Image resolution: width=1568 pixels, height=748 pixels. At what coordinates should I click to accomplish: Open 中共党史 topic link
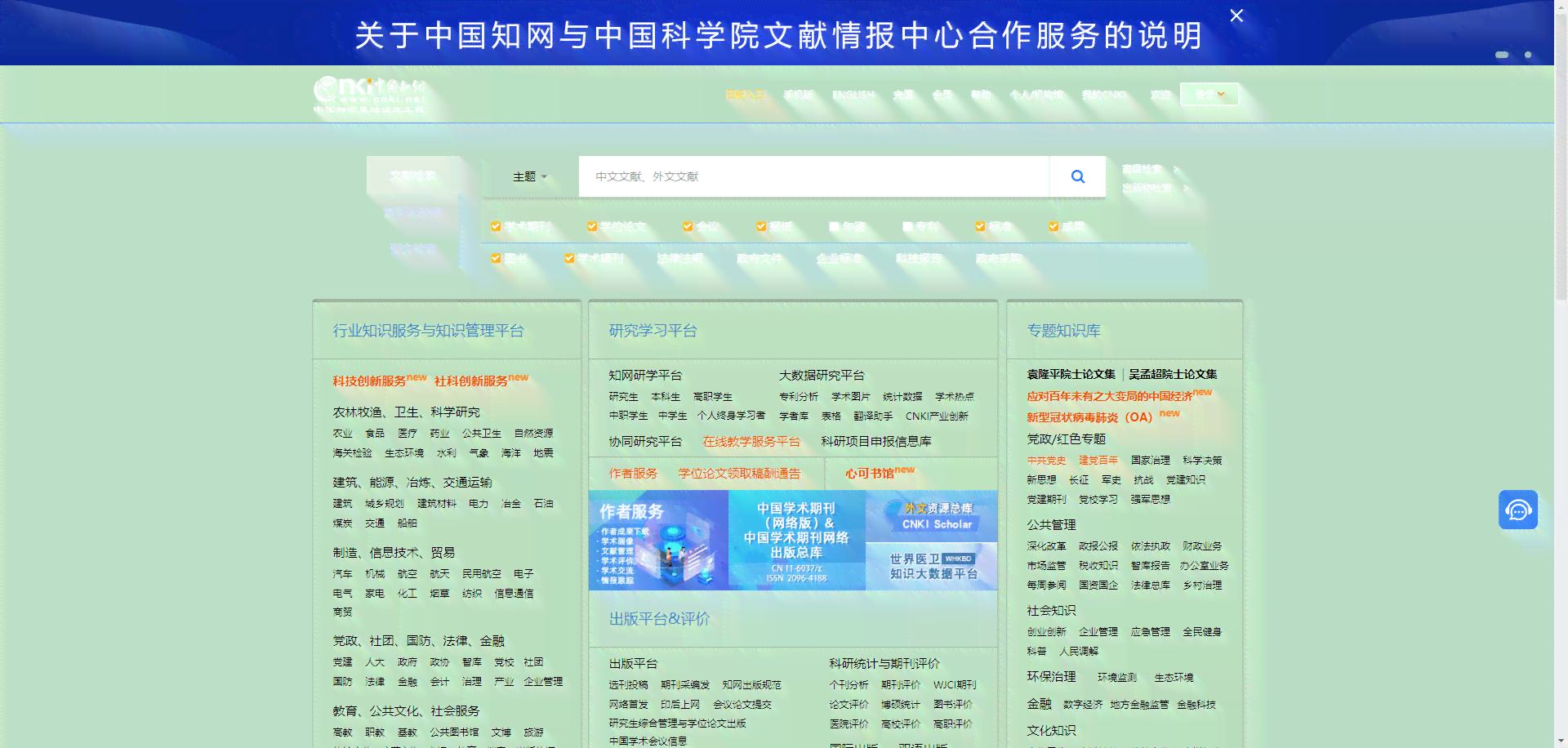(1046, 461)
